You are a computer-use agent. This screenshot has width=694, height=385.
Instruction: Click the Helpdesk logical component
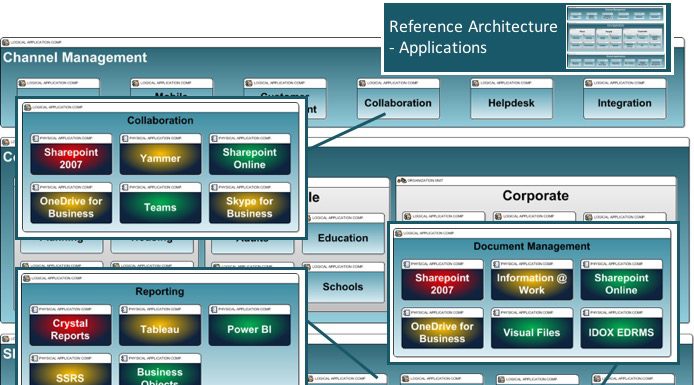pyautogui.click(x=511, y=99)
